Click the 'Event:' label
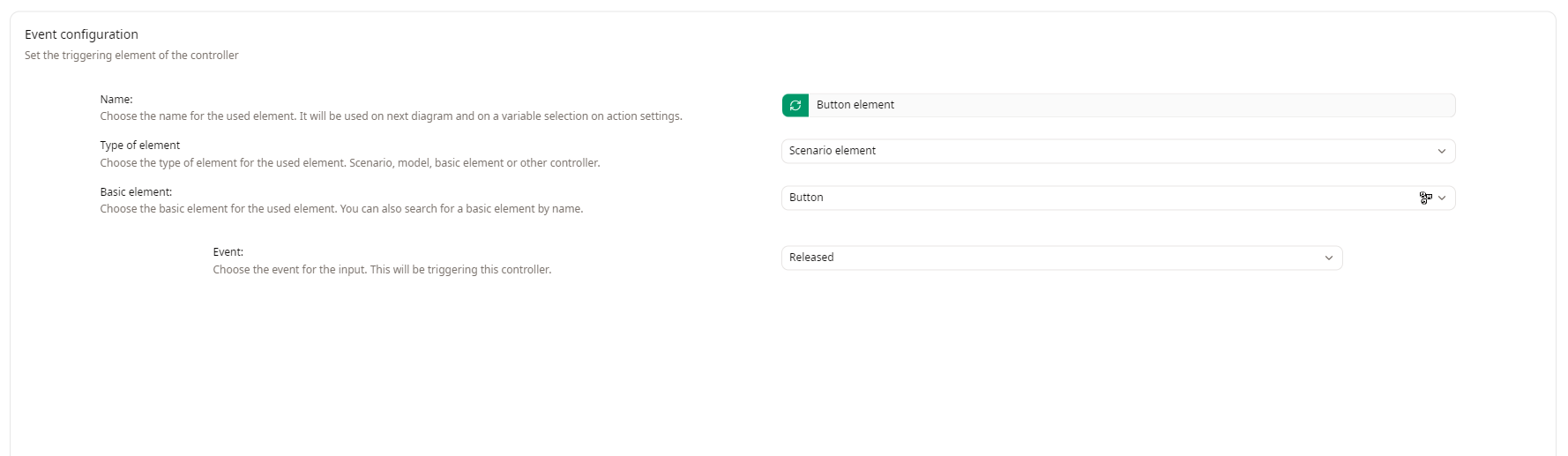The image size is (1568, 456). tap(228, 252)
